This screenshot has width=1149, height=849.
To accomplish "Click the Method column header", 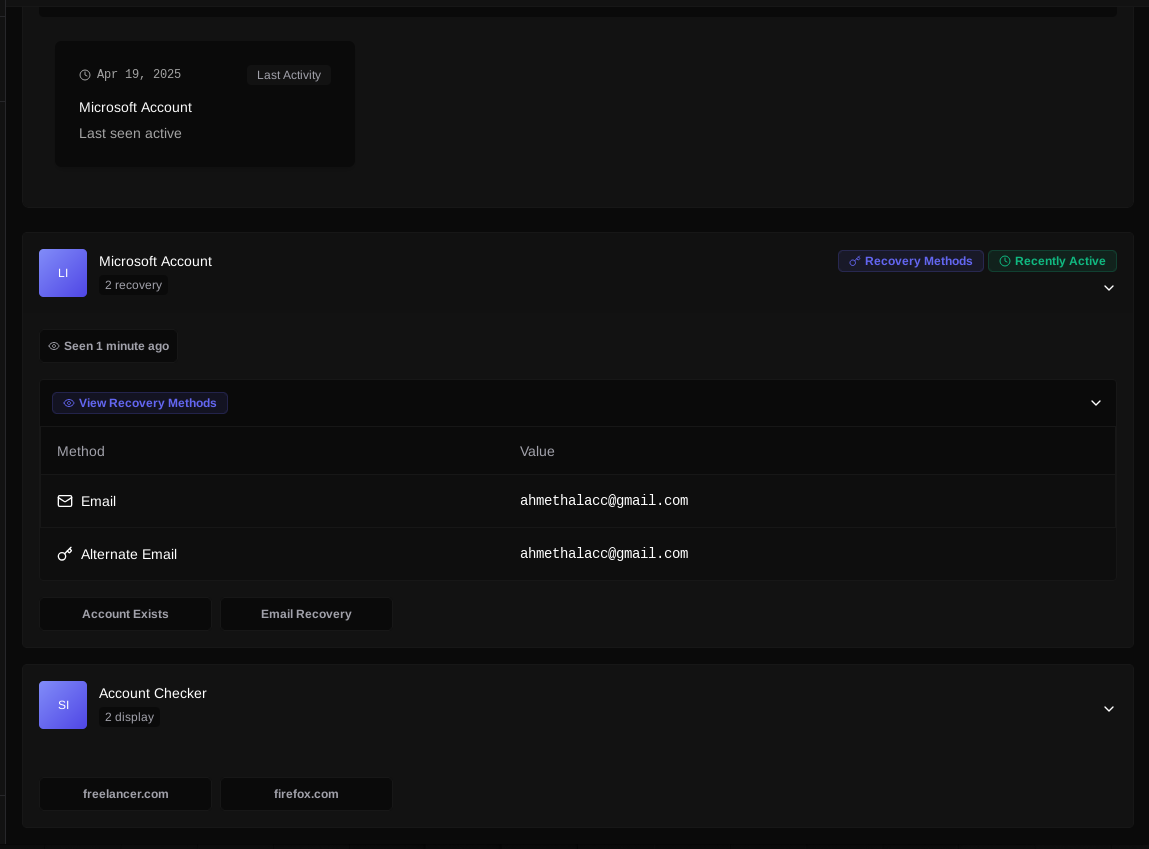I will point(81,451).
